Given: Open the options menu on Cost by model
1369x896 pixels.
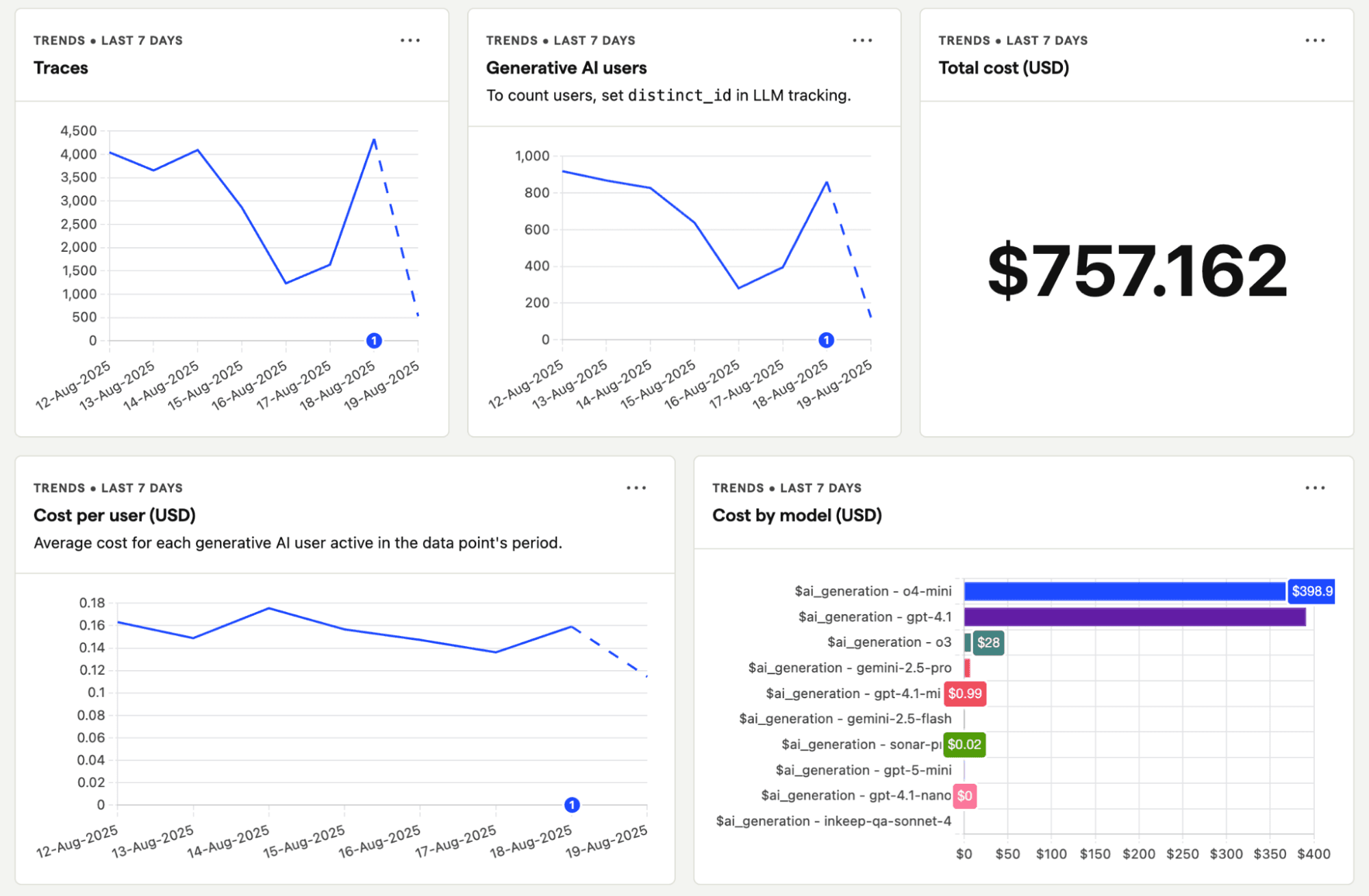Looking at the screenshot, I should [1315, 487].
